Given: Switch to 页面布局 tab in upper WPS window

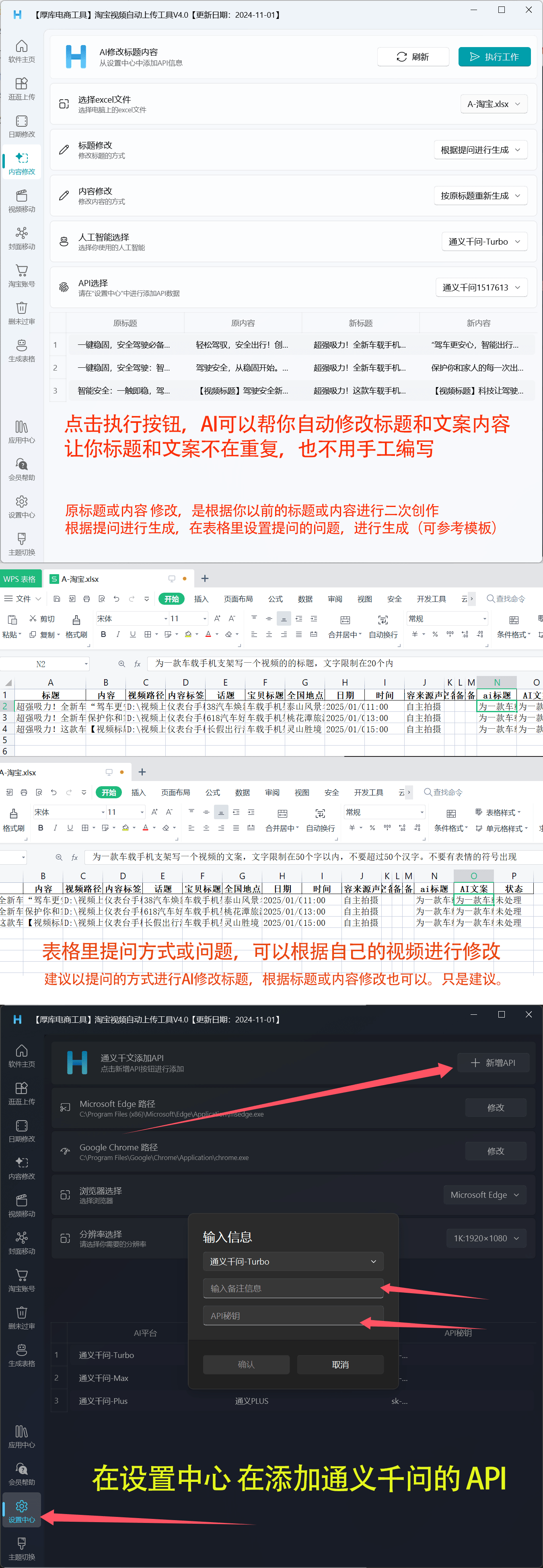Looking at the screenshot, I should pyautogui.click(x=238, y=599).
